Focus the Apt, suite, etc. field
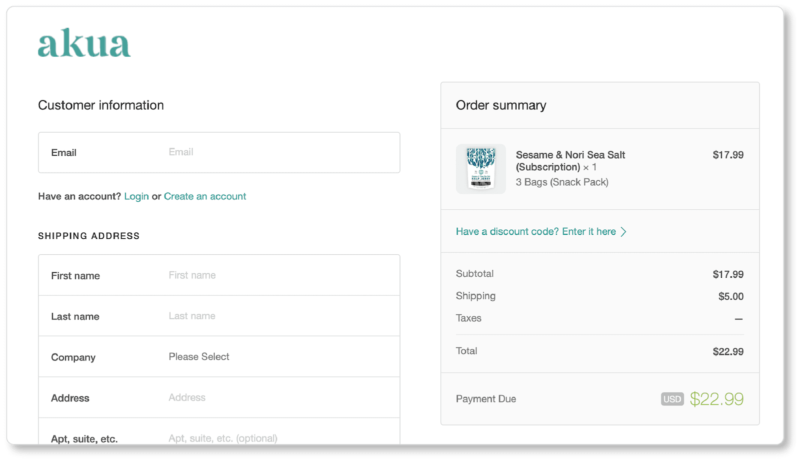Screen dimensions: 800x461 [280, 438]
